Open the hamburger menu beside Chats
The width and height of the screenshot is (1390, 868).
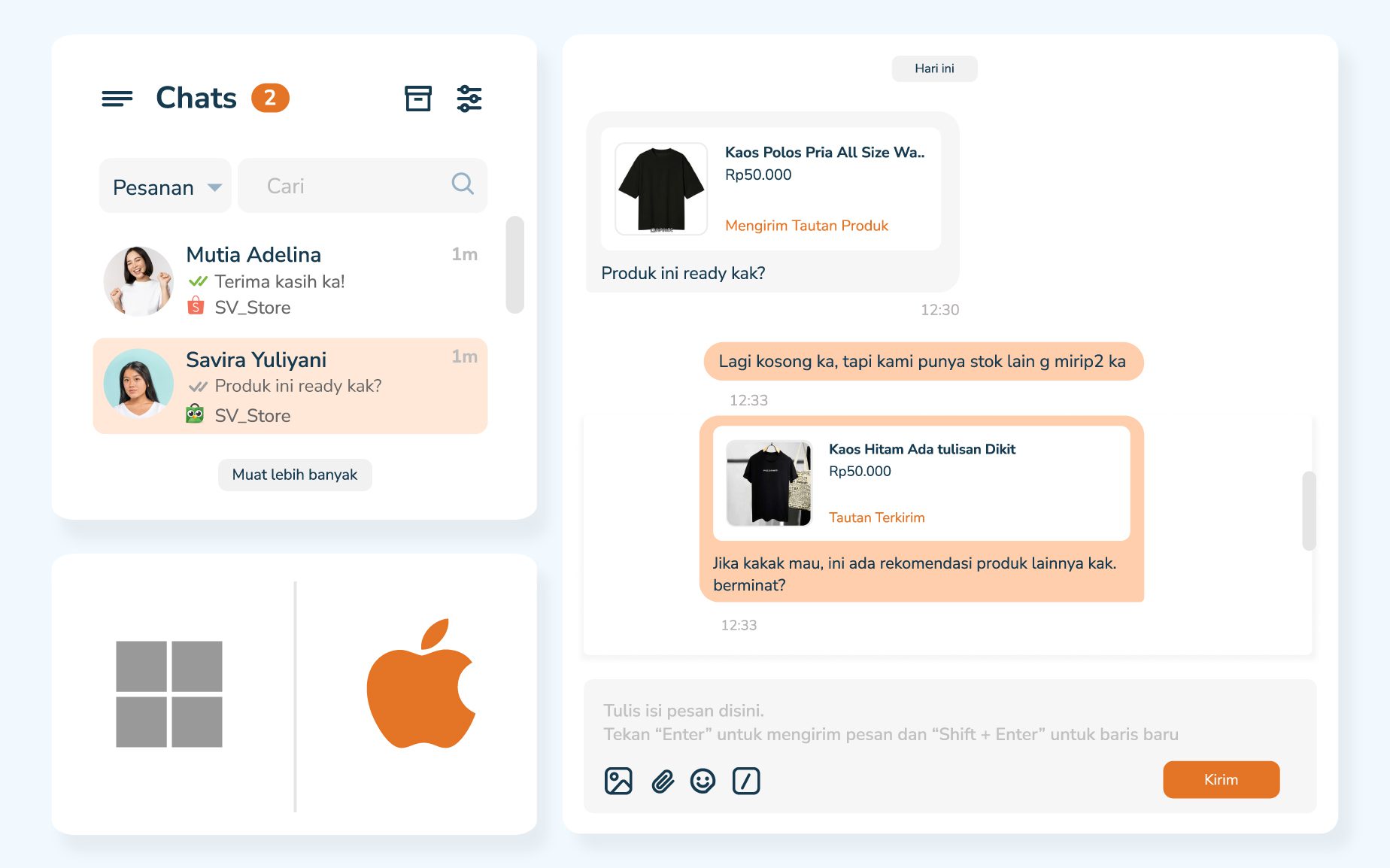coord(117,99)
